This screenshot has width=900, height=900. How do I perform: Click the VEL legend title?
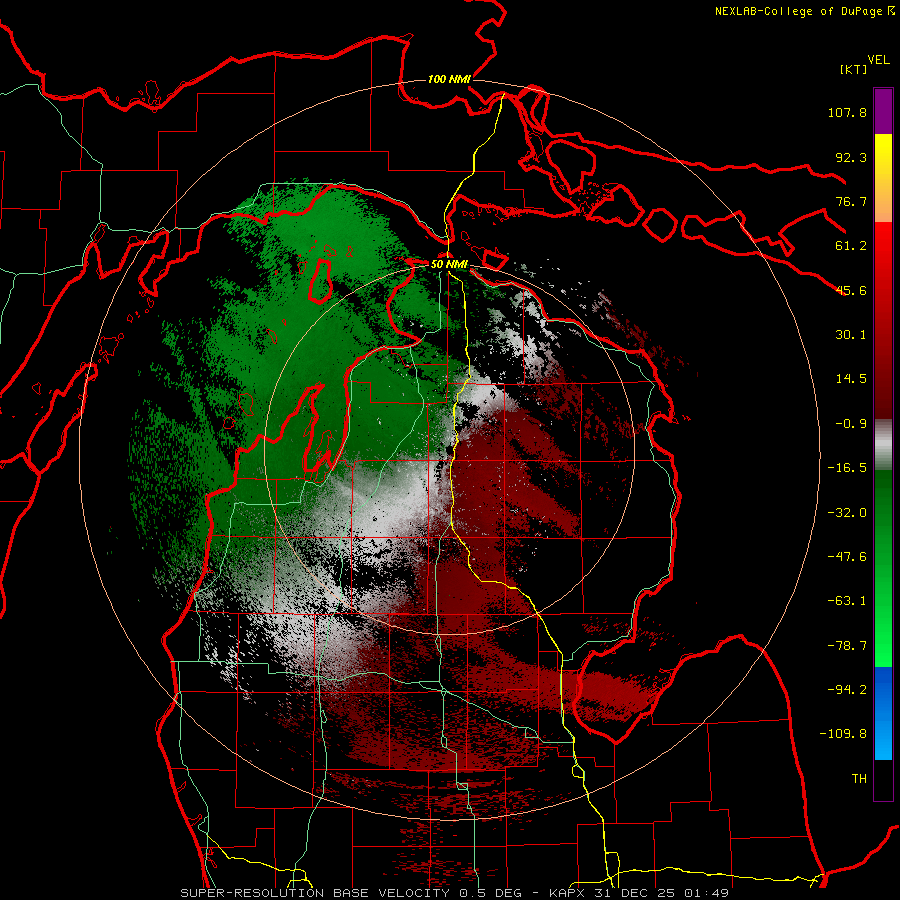[879, 59]
